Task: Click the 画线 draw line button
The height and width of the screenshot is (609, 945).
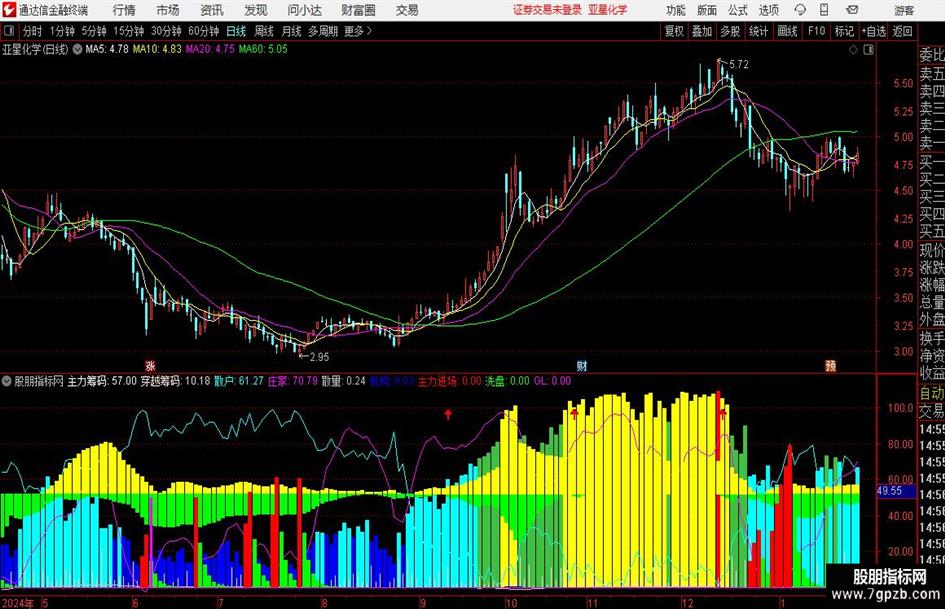Action: (787, 31)
